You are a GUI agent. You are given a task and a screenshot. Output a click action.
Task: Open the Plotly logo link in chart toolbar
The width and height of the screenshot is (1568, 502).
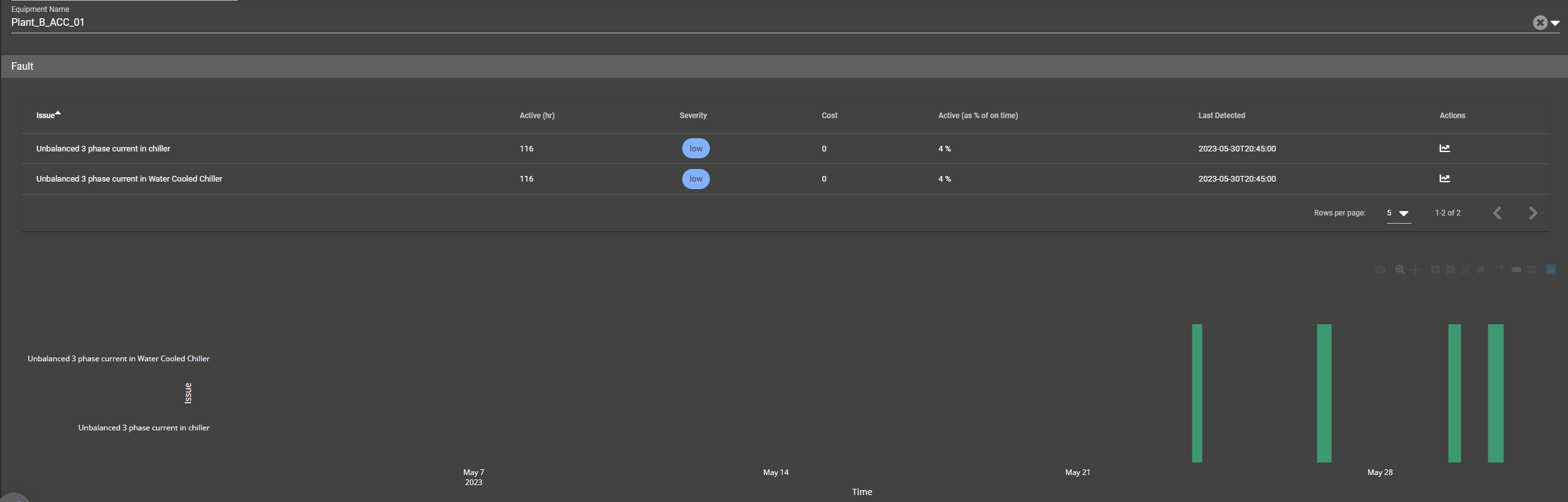tap(1551, 270)
